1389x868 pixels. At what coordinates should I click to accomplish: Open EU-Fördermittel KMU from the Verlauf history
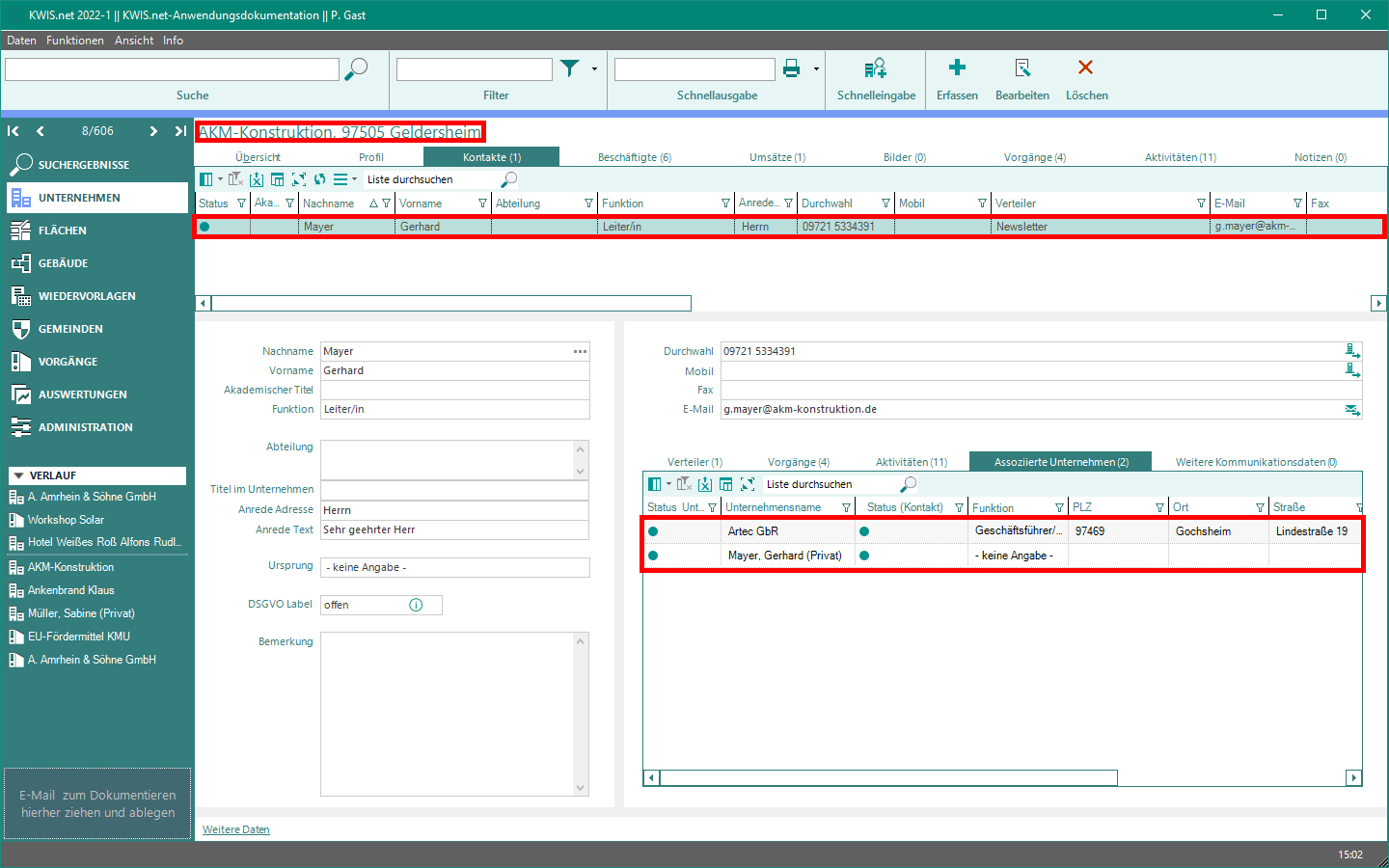tap(78, 637)
